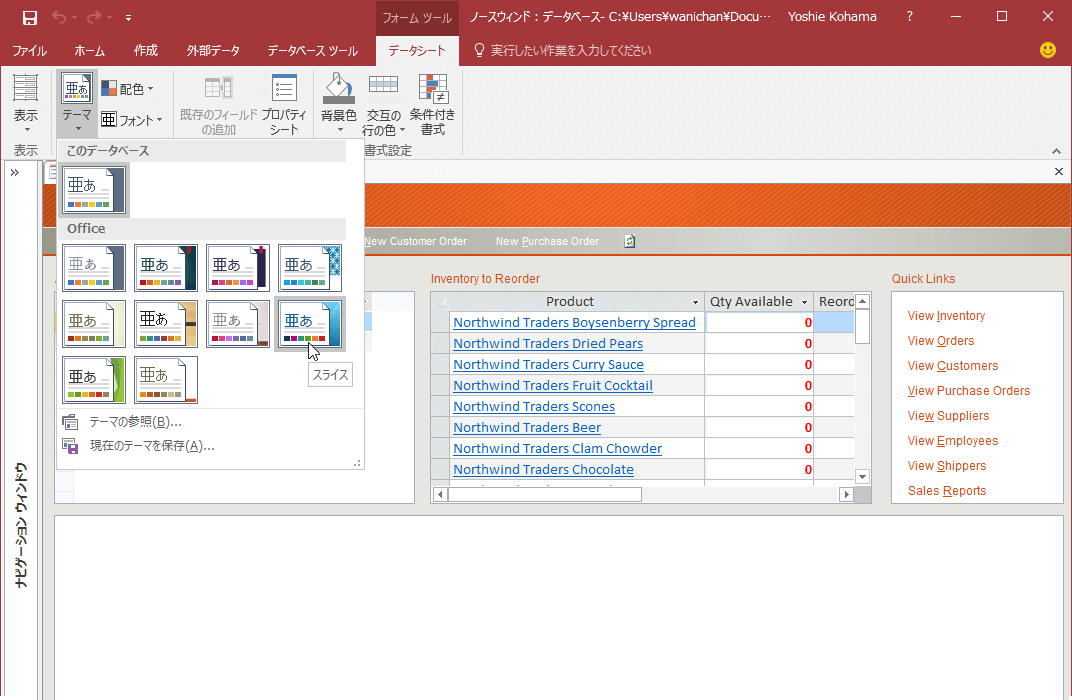Click the select-all corner of the inventory grid
Image resolution: width=1072 pixels, height=700 pixels.
(440, 301)
